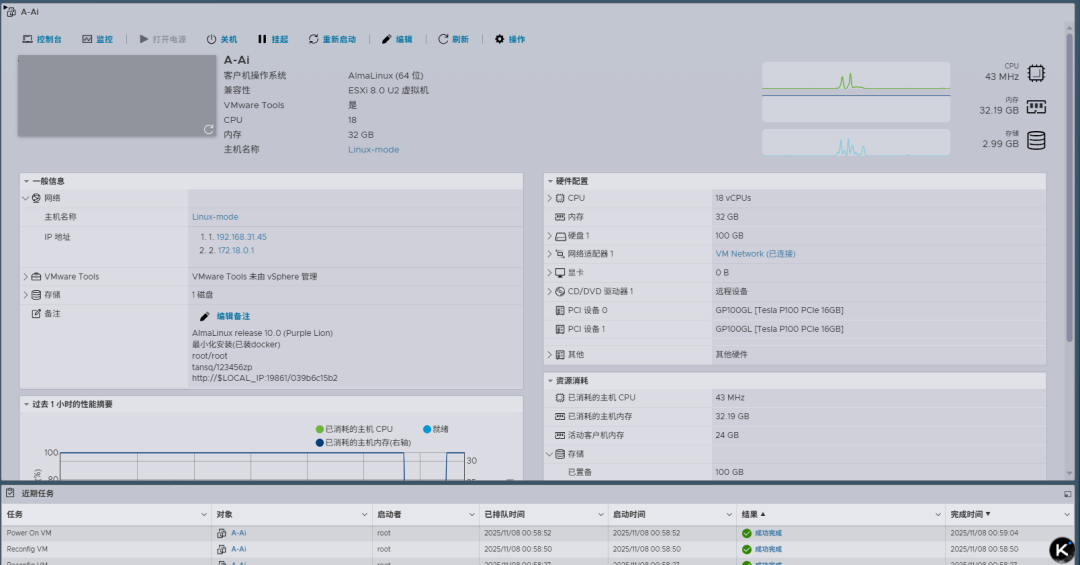Click the CD/DVD drive icon
The image size is (1080, 565).
pyautogui.click(x=560, y=291)
